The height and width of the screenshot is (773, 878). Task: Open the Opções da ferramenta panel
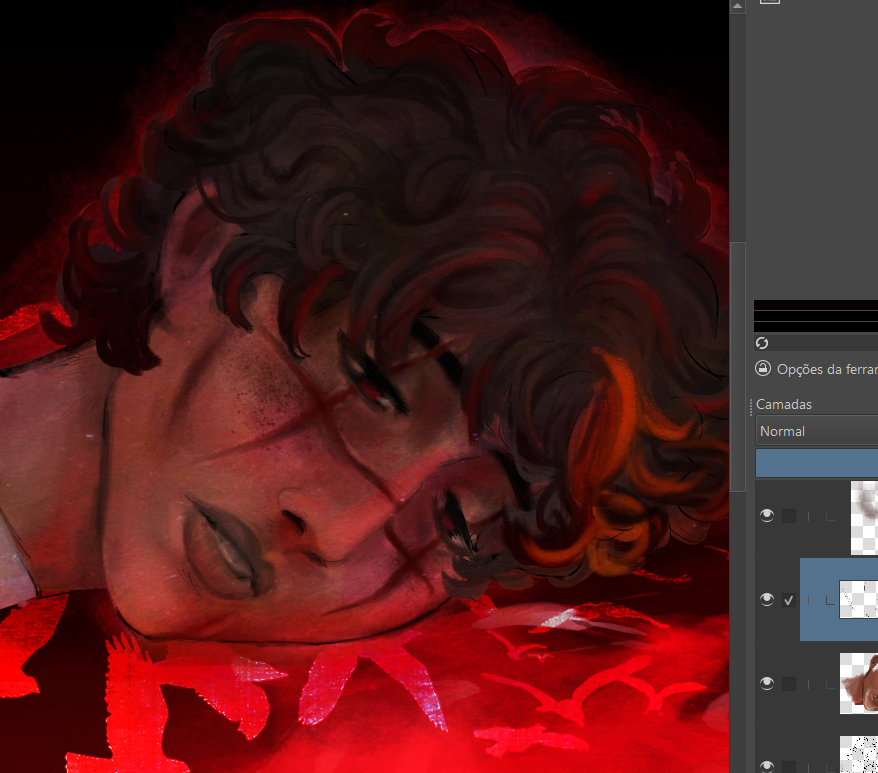(826, 369)
